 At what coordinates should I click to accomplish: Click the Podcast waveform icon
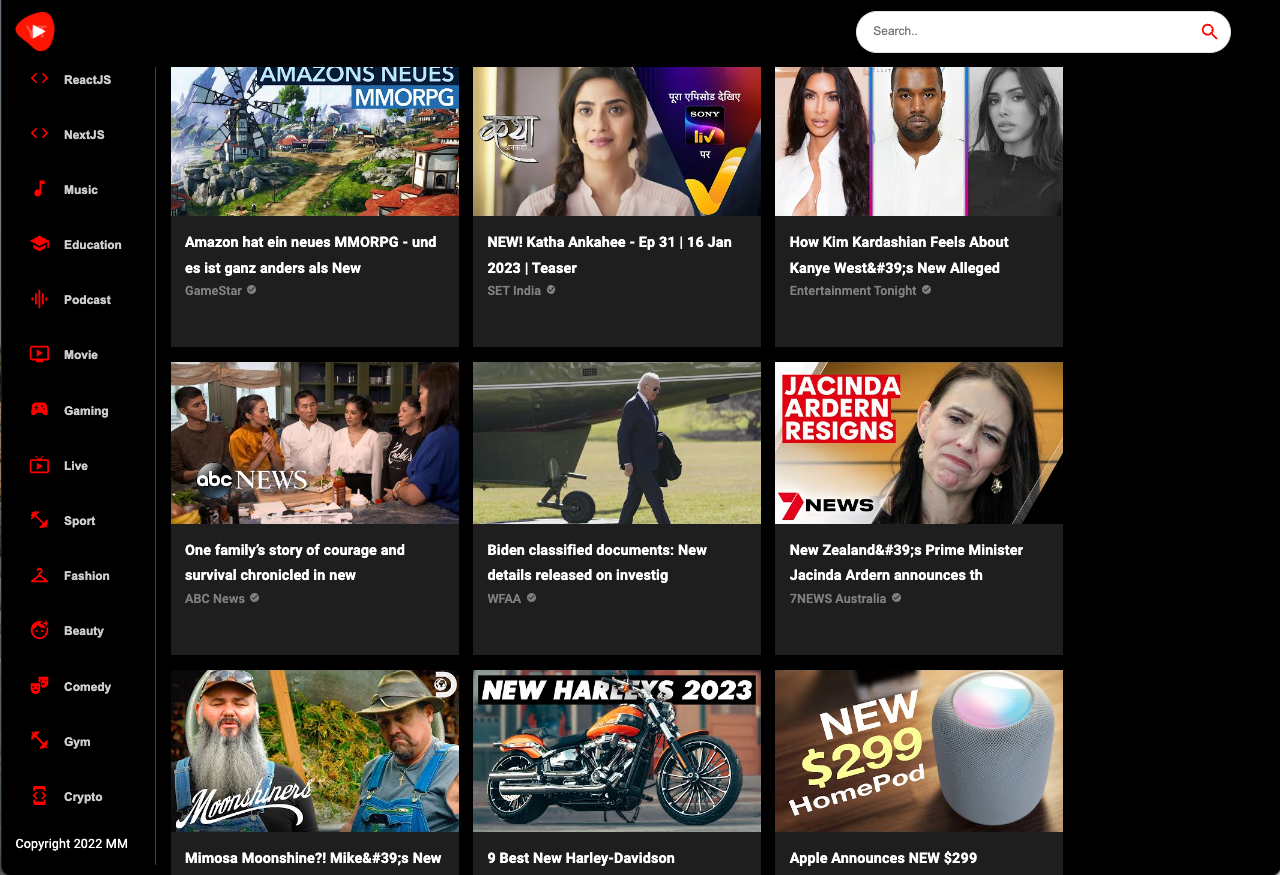click(x=39, y=299)
